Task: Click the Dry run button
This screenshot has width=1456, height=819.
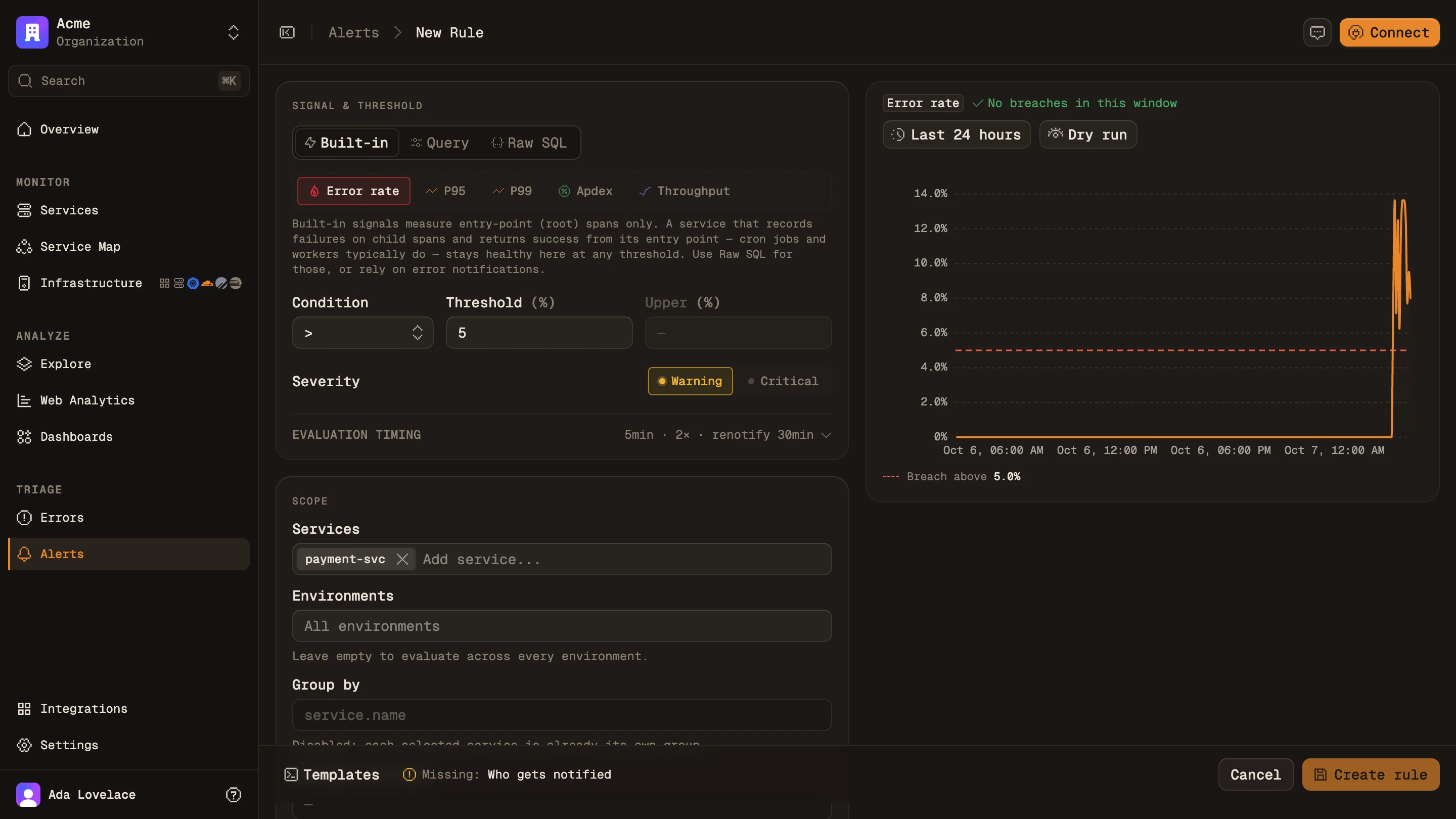Action: [1088, 134]
